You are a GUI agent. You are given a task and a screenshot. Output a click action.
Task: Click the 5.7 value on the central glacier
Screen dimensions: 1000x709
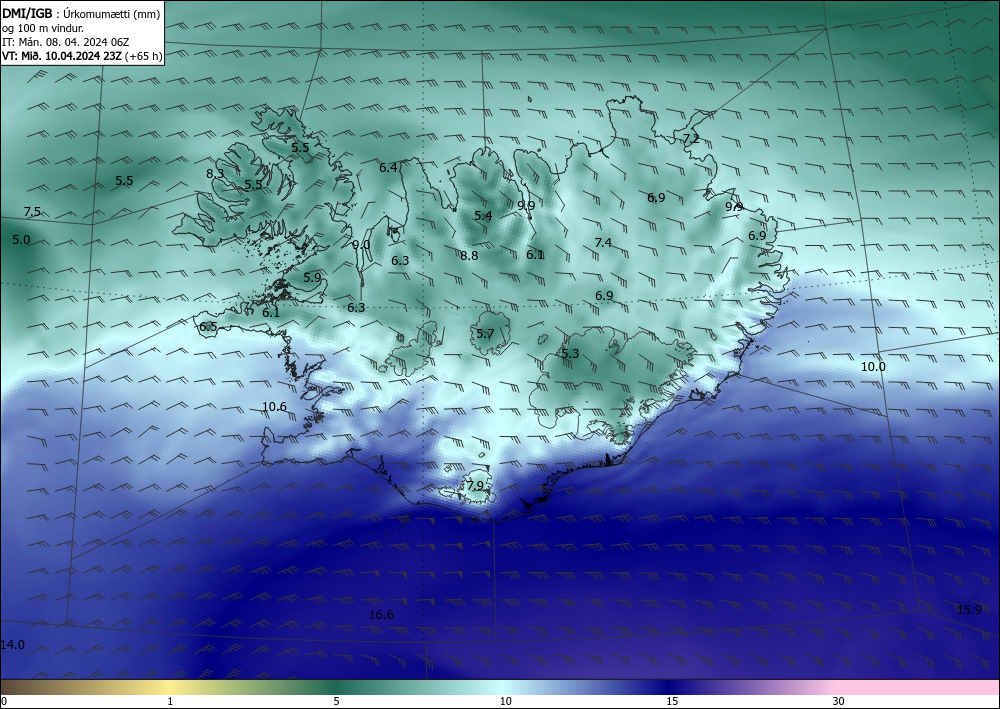coord(485,333)
